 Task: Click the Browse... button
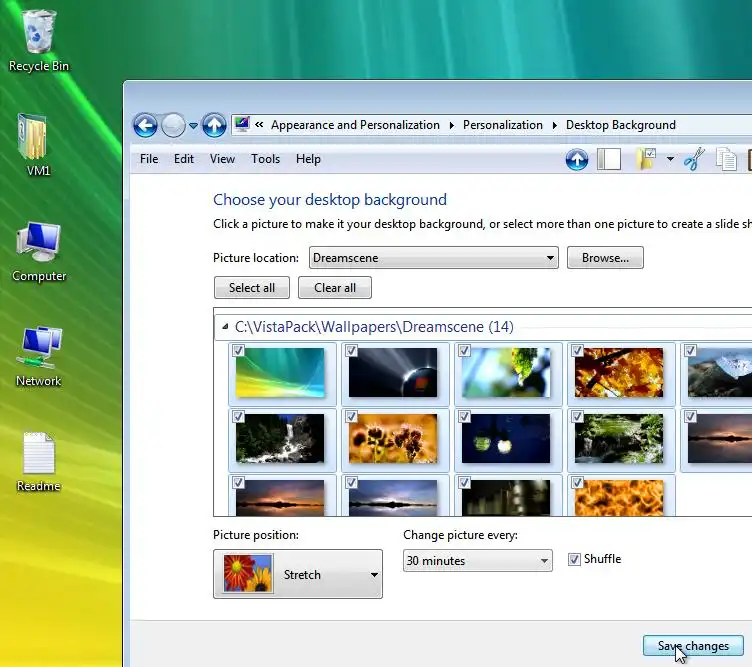click(x=605, y=257)
